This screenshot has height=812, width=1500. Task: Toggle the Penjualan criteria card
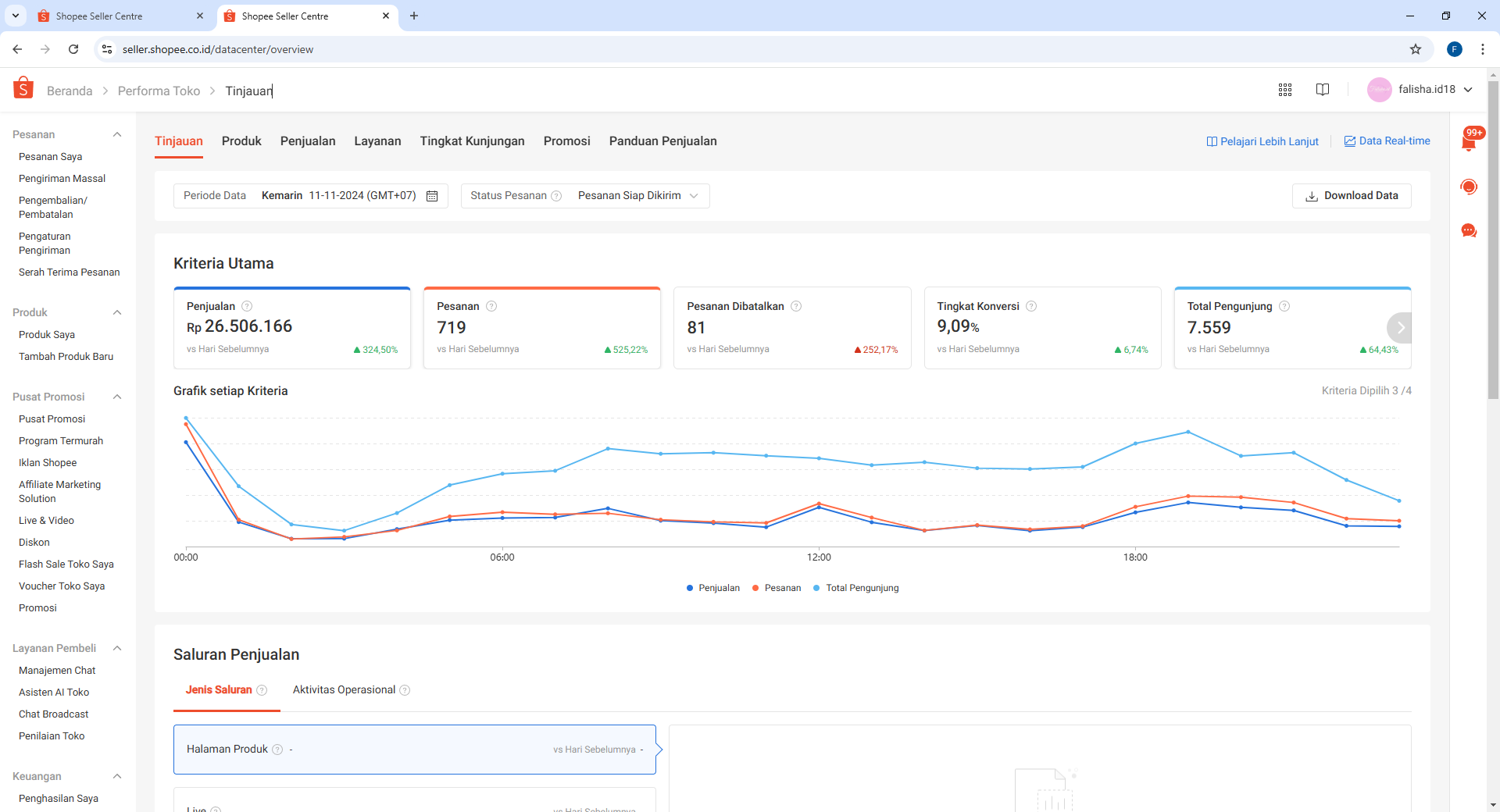click(292, 328)
